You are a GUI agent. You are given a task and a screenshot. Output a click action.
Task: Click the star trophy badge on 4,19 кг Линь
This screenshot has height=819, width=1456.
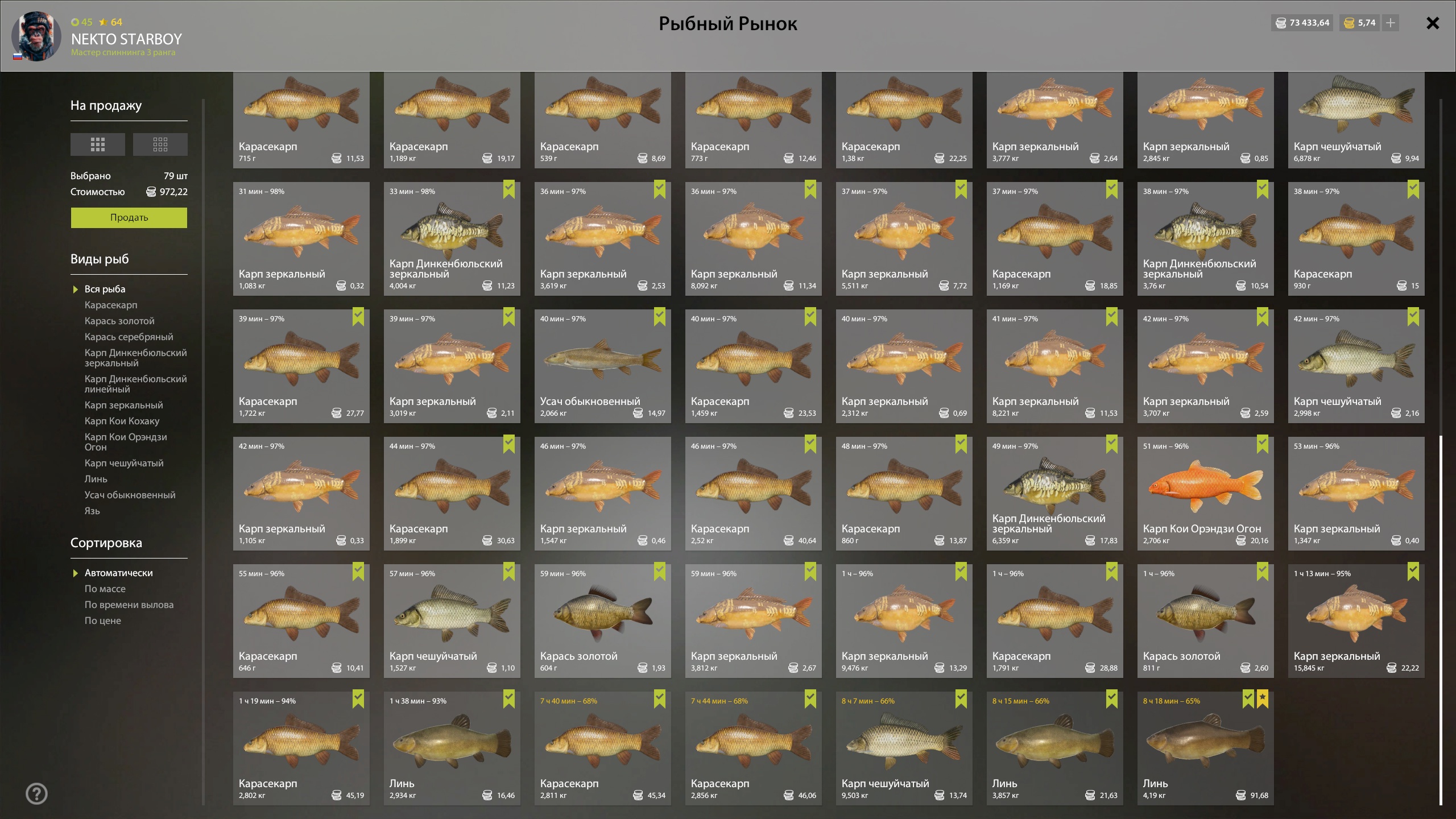tap(1262, 698)
